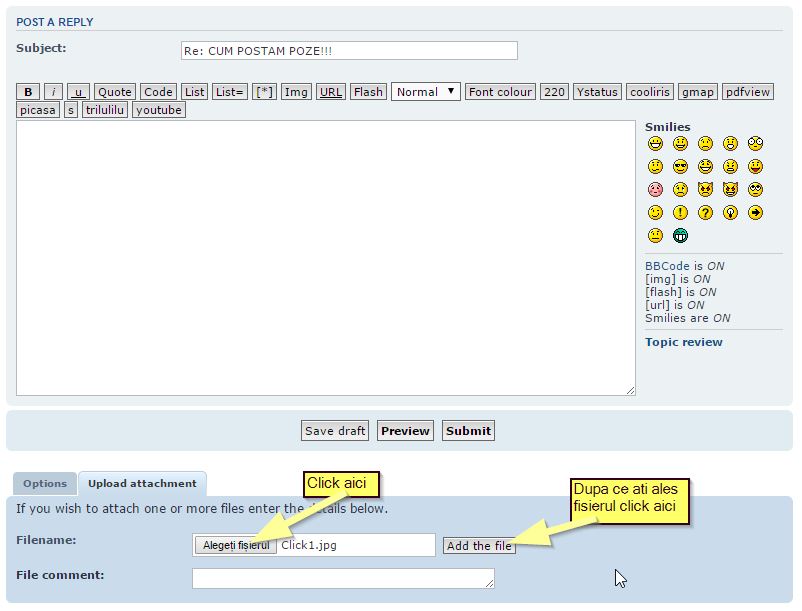Image resolution: width=802 pixels, height=611 pixels.
Task: Insert the black arrow smiley
Action: coord(755,213)
